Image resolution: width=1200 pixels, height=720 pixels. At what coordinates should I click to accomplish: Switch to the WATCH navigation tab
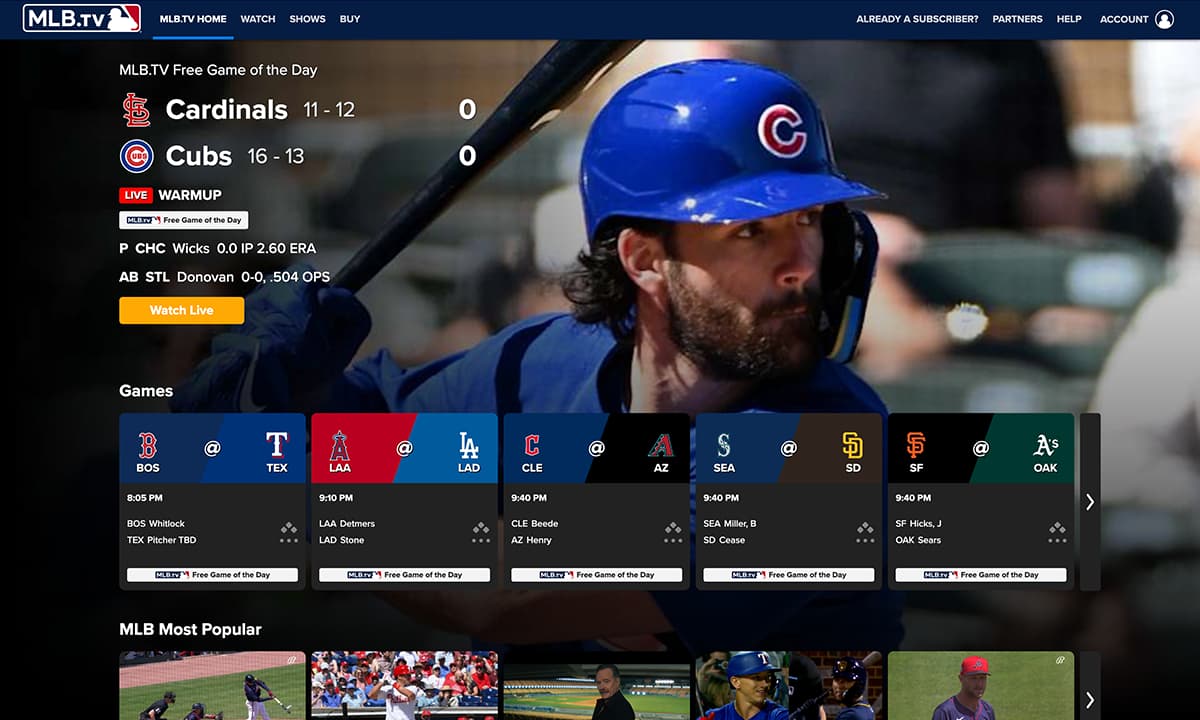click(258, 18)
